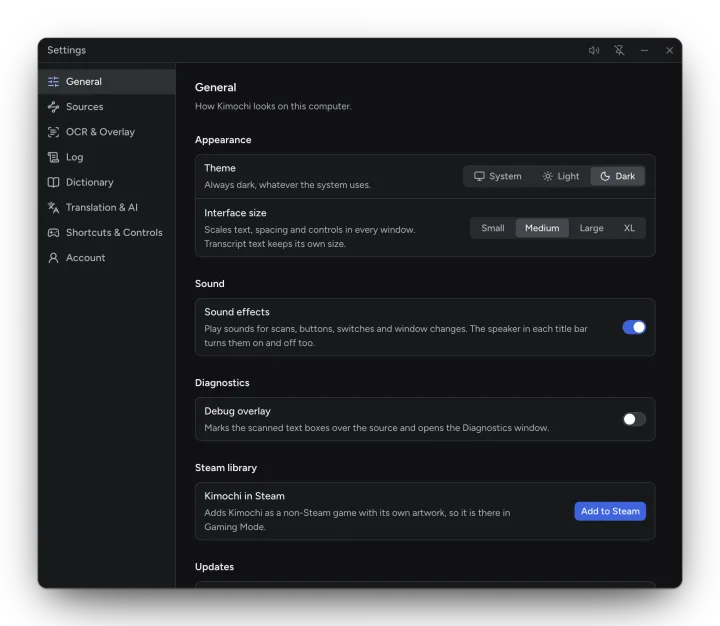Open Shortcuts & Controls settings page
Image resolution: width=720 pixels, height=626 pixels.
pos(107,233)
